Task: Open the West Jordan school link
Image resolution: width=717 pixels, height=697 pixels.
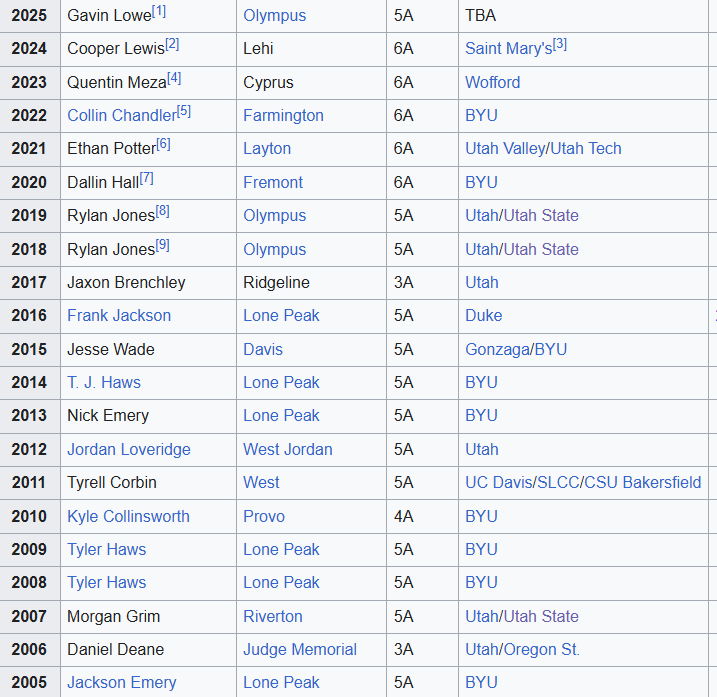Action: click(x=288, y=450)
